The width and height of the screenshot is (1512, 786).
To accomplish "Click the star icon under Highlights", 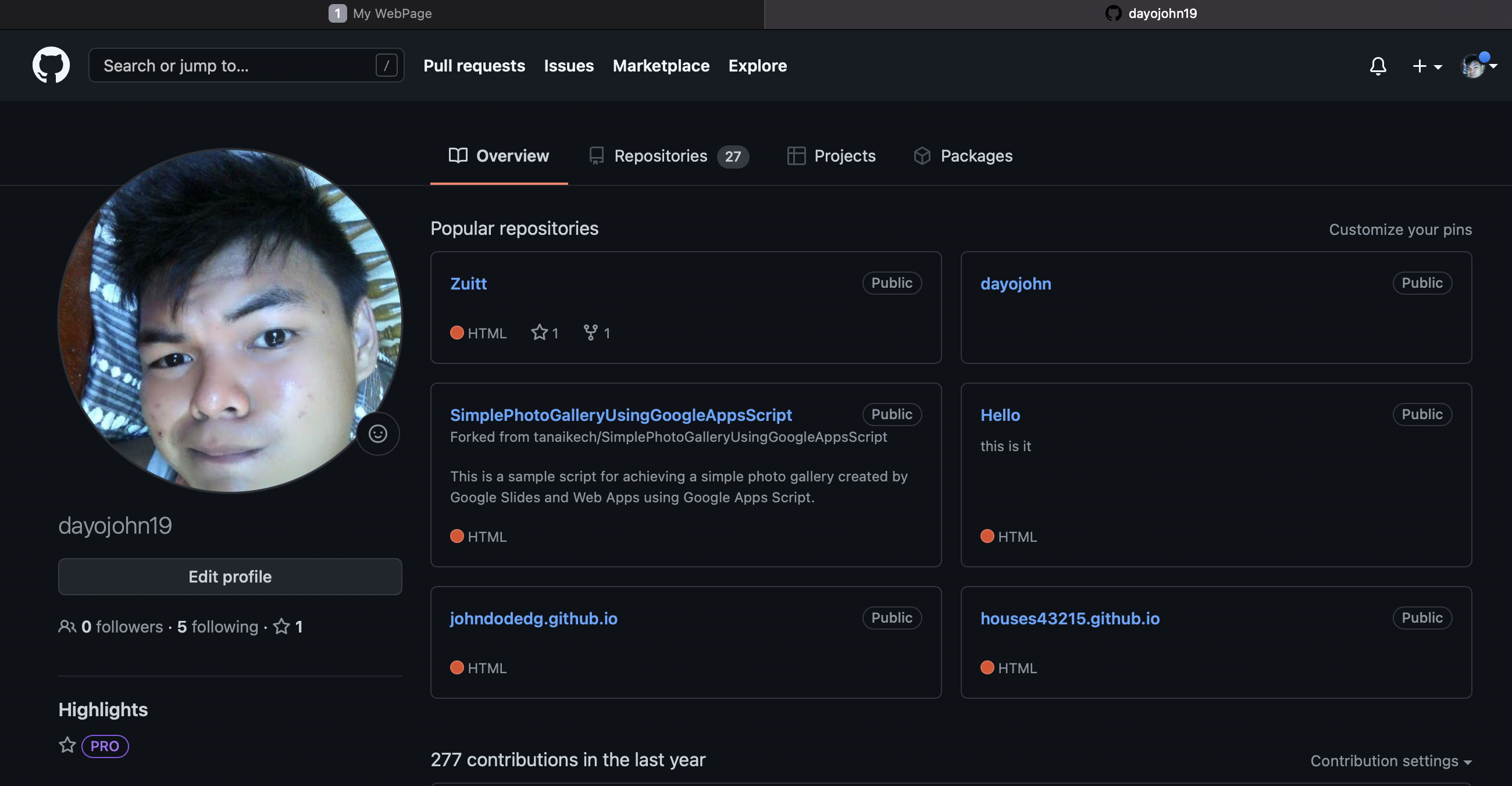I will 67,745.
